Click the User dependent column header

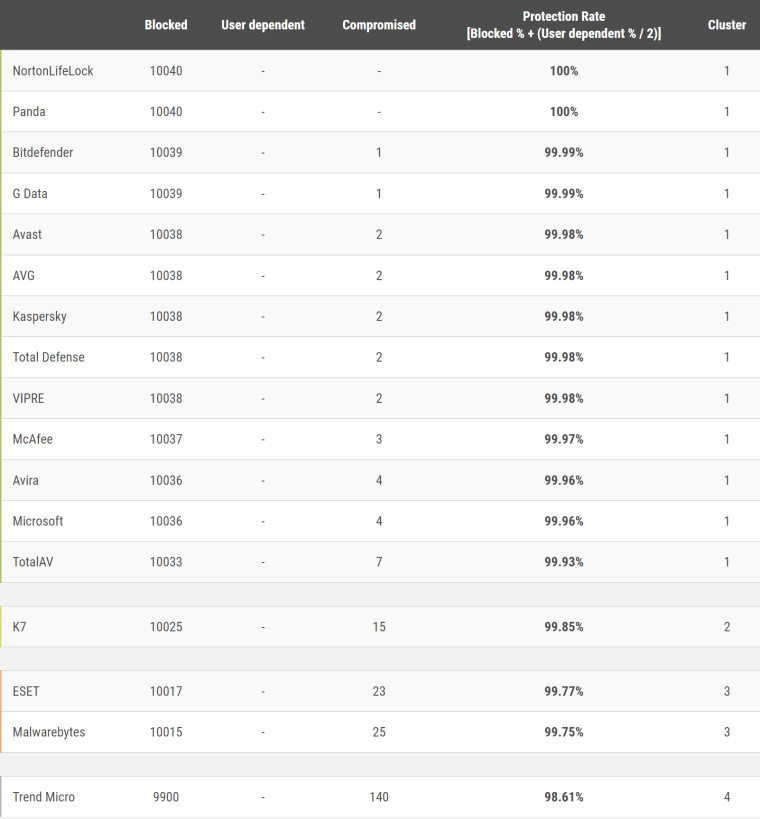point(263,25)
